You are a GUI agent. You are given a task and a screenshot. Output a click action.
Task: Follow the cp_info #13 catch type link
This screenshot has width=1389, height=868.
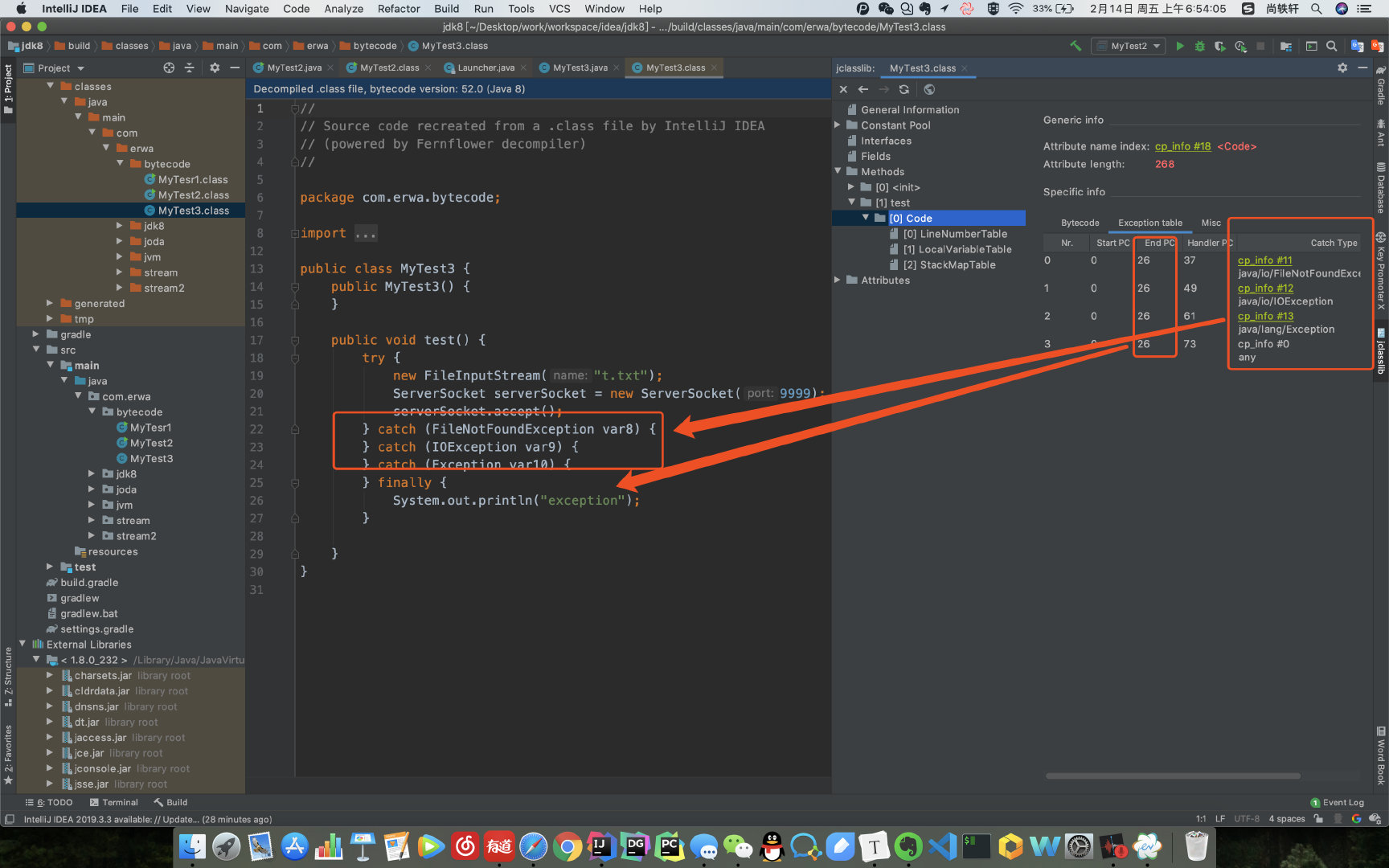1265,316
